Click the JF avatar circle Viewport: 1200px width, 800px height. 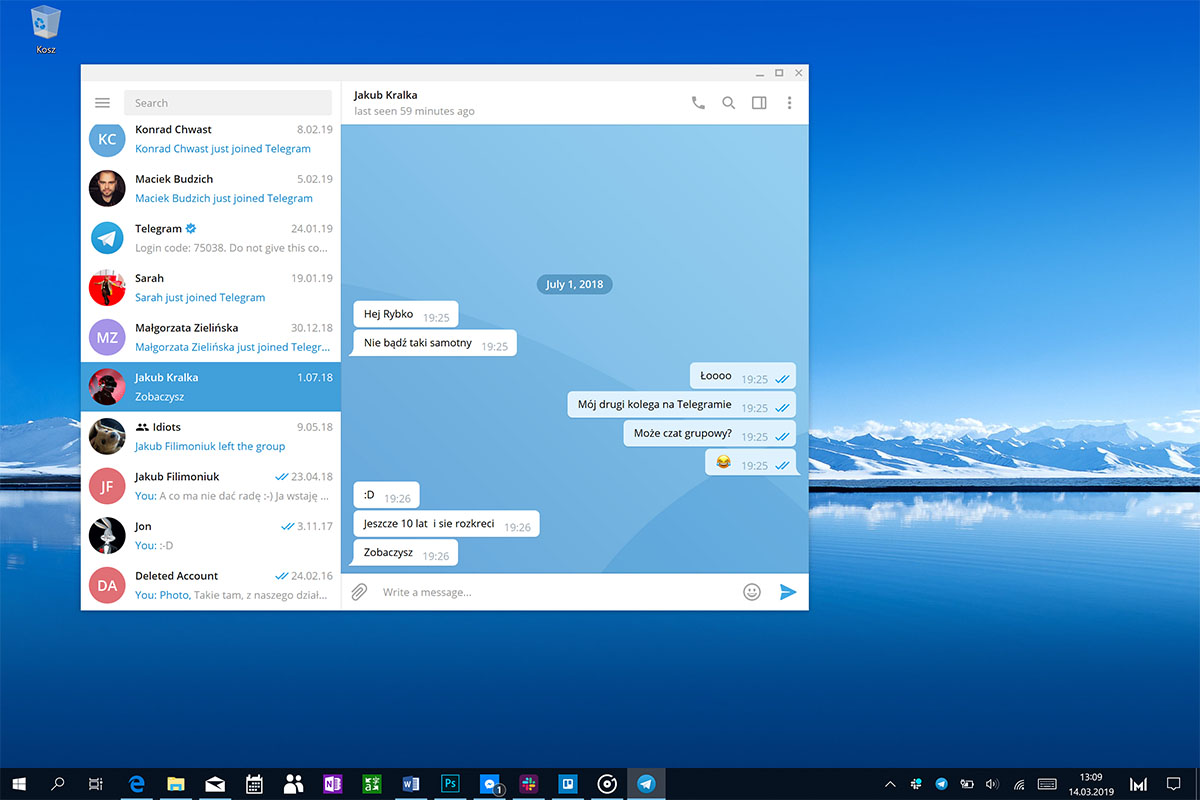point(107,486)
